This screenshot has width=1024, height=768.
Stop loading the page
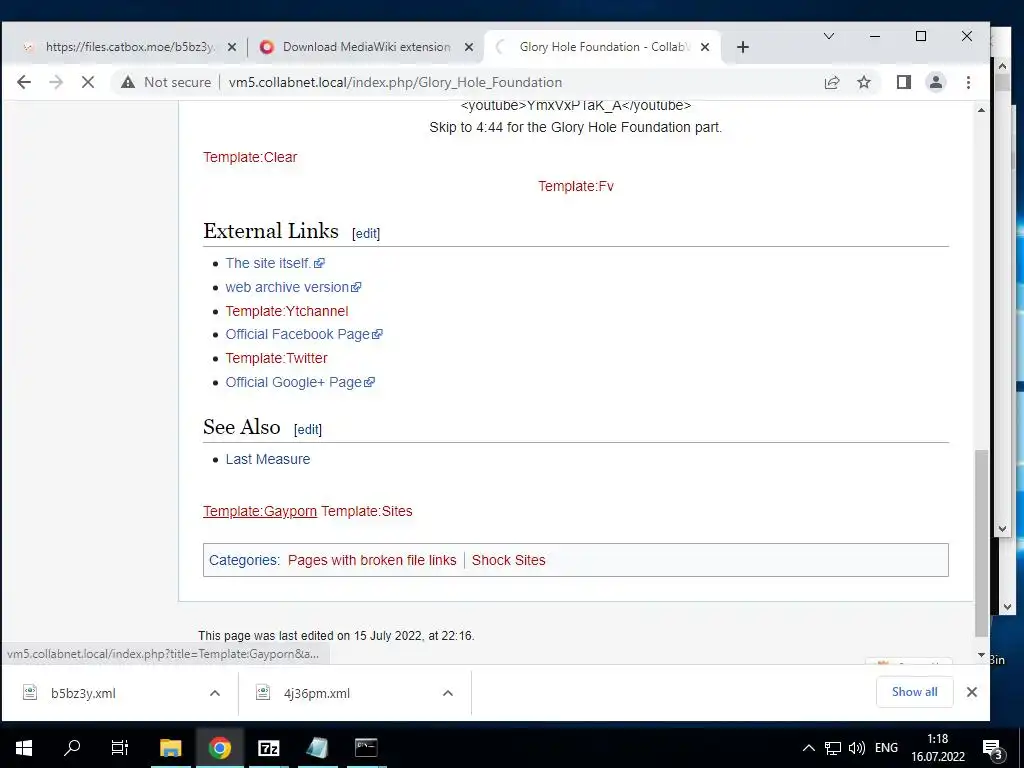[x=88, y=82]
